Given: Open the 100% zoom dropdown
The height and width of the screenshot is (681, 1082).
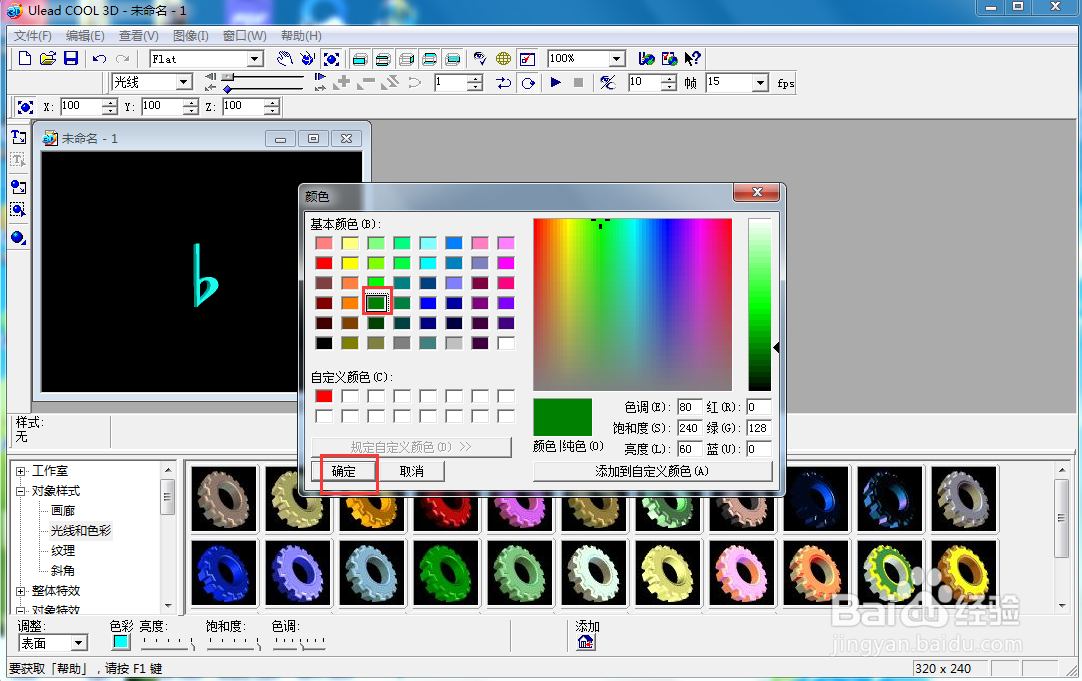Looking at the screenshot, I should pos(618,59).
